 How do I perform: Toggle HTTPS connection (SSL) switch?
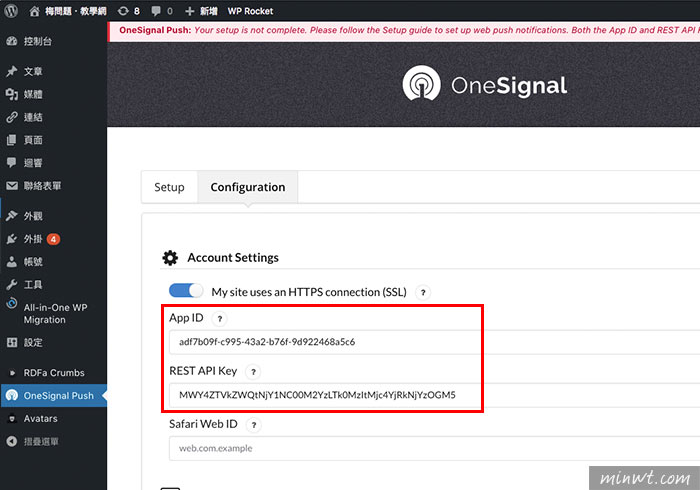186,291
